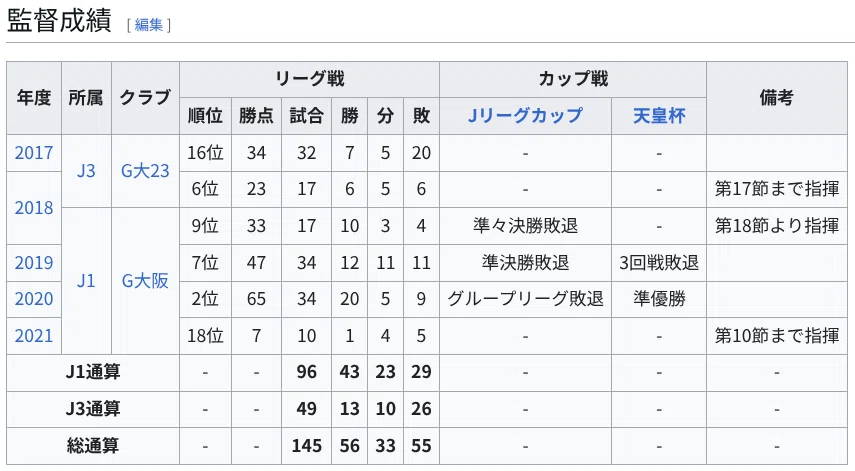
Task: Open the 2017 season link
Action: [x=34, y=153]
